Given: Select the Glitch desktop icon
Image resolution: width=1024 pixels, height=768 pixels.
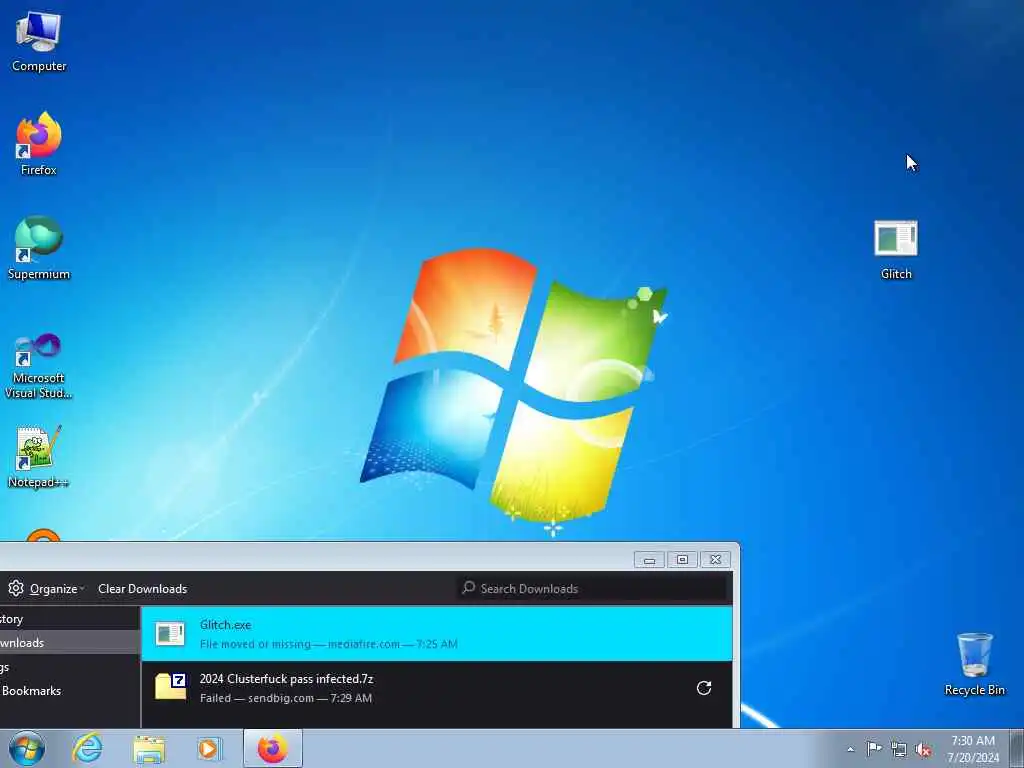Looking at the screenshot, I should 896,251.
